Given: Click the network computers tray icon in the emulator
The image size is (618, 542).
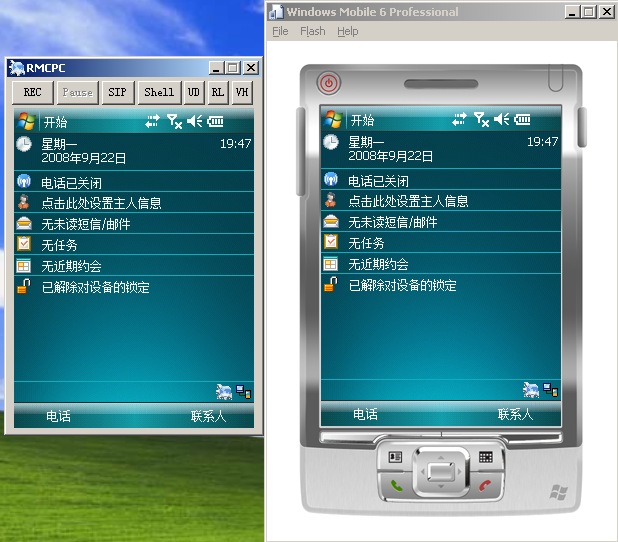Looking at the screenshot, I should coord(551,390).
